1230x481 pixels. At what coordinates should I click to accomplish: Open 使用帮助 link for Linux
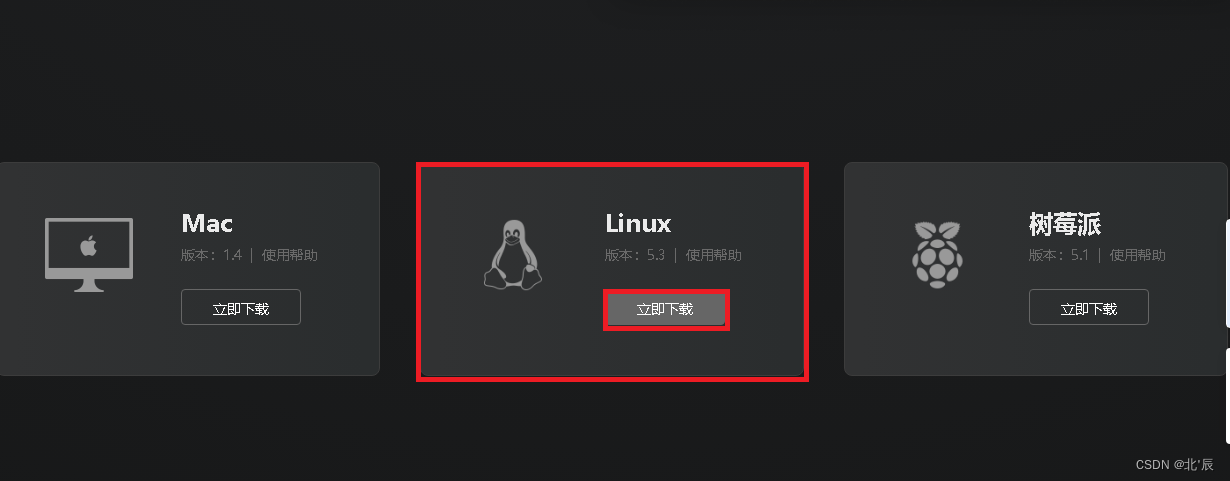714,255
